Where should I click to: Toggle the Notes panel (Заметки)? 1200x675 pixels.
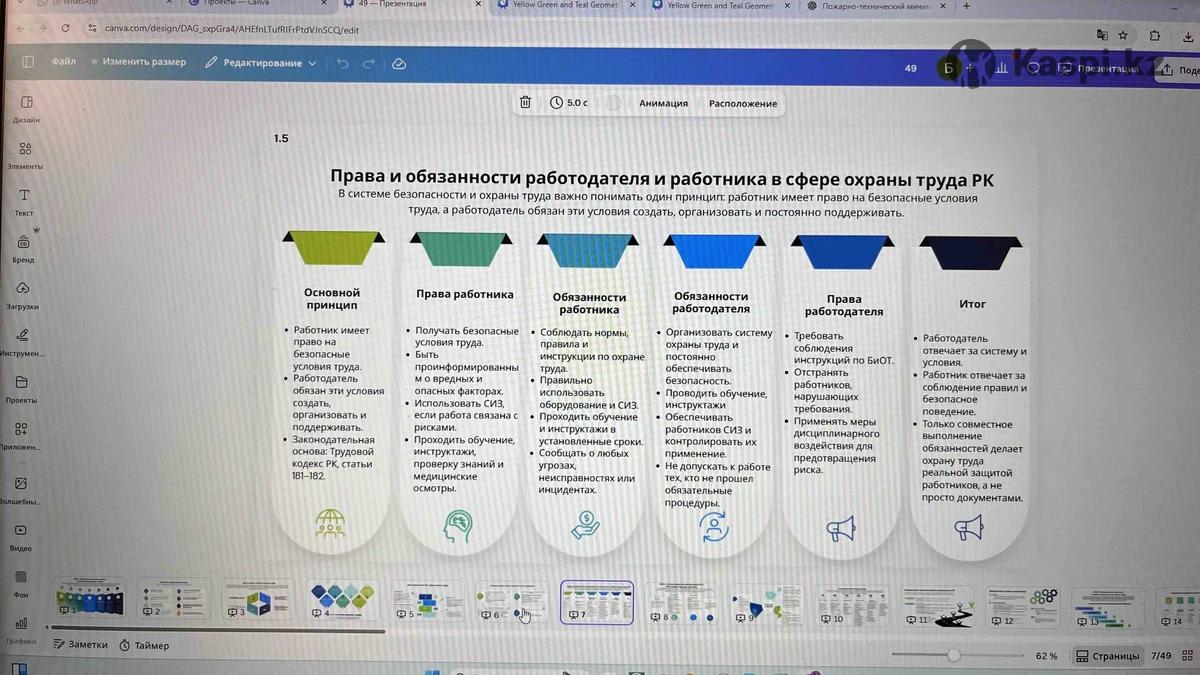click(x=80, y=645)
